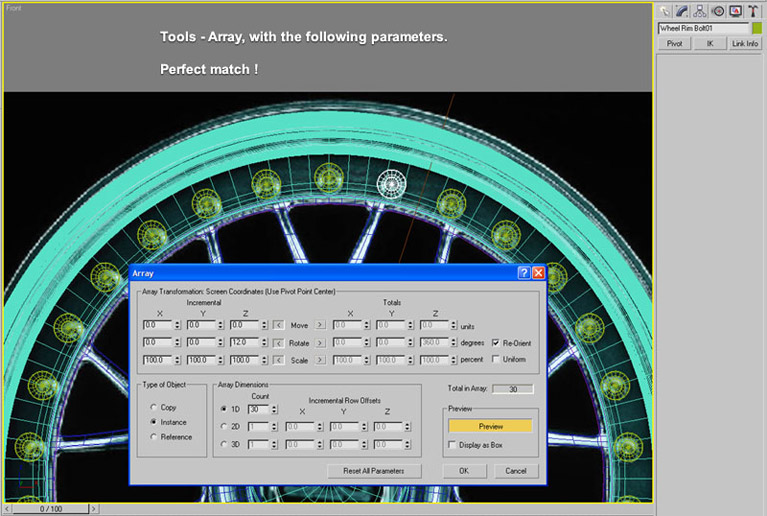Select the Copy object type
Image resolution: width=767 pixels, height=516 pixels.
152,407
